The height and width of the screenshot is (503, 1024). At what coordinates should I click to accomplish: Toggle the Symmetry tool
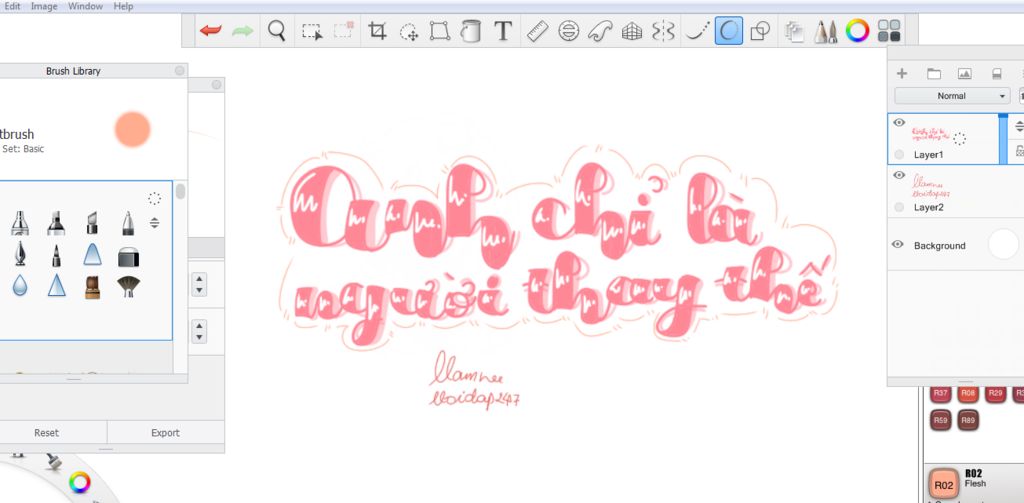(x=663, y=31)
